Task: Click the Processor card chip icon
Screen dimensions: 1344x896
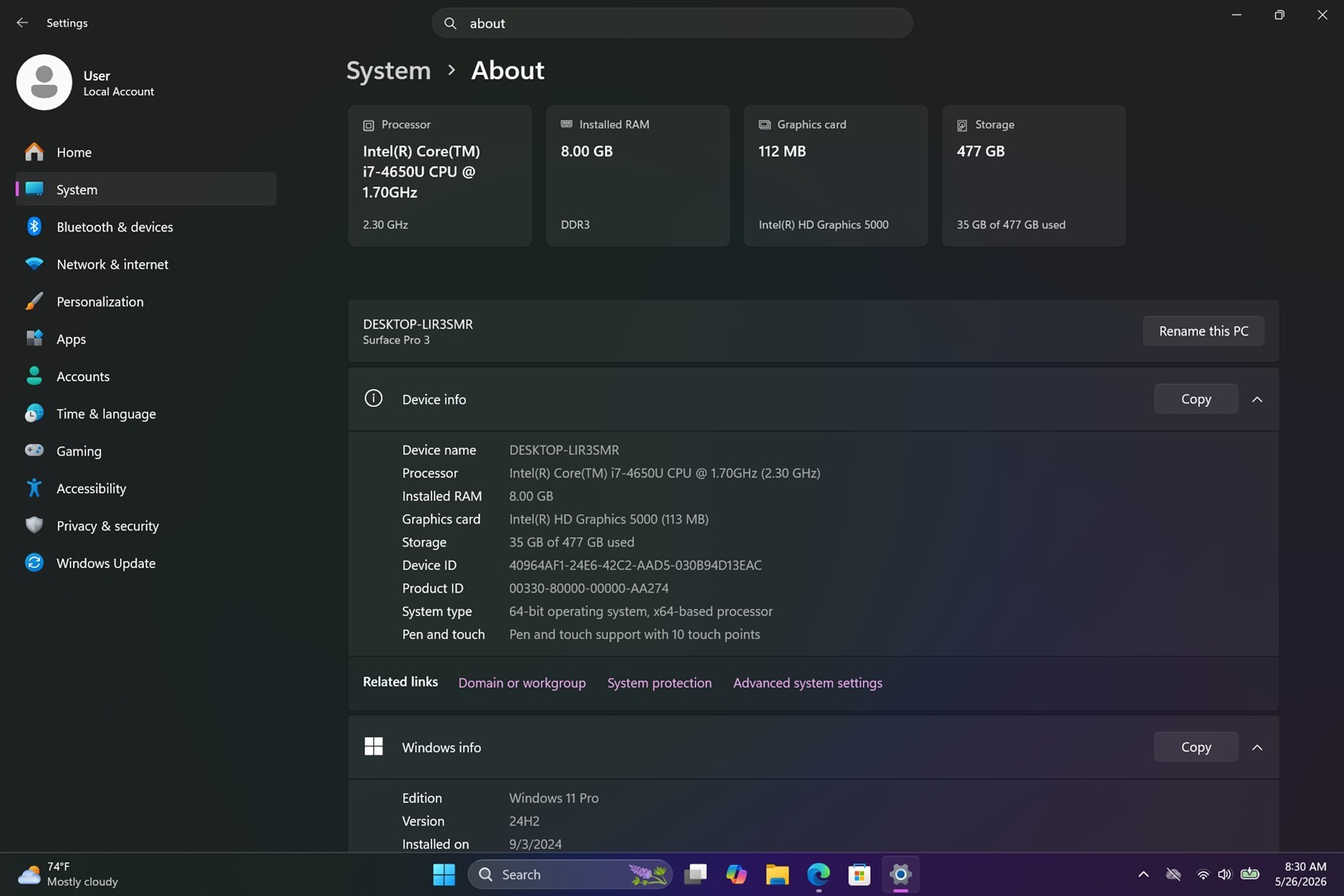Action: tap(368, 125)
